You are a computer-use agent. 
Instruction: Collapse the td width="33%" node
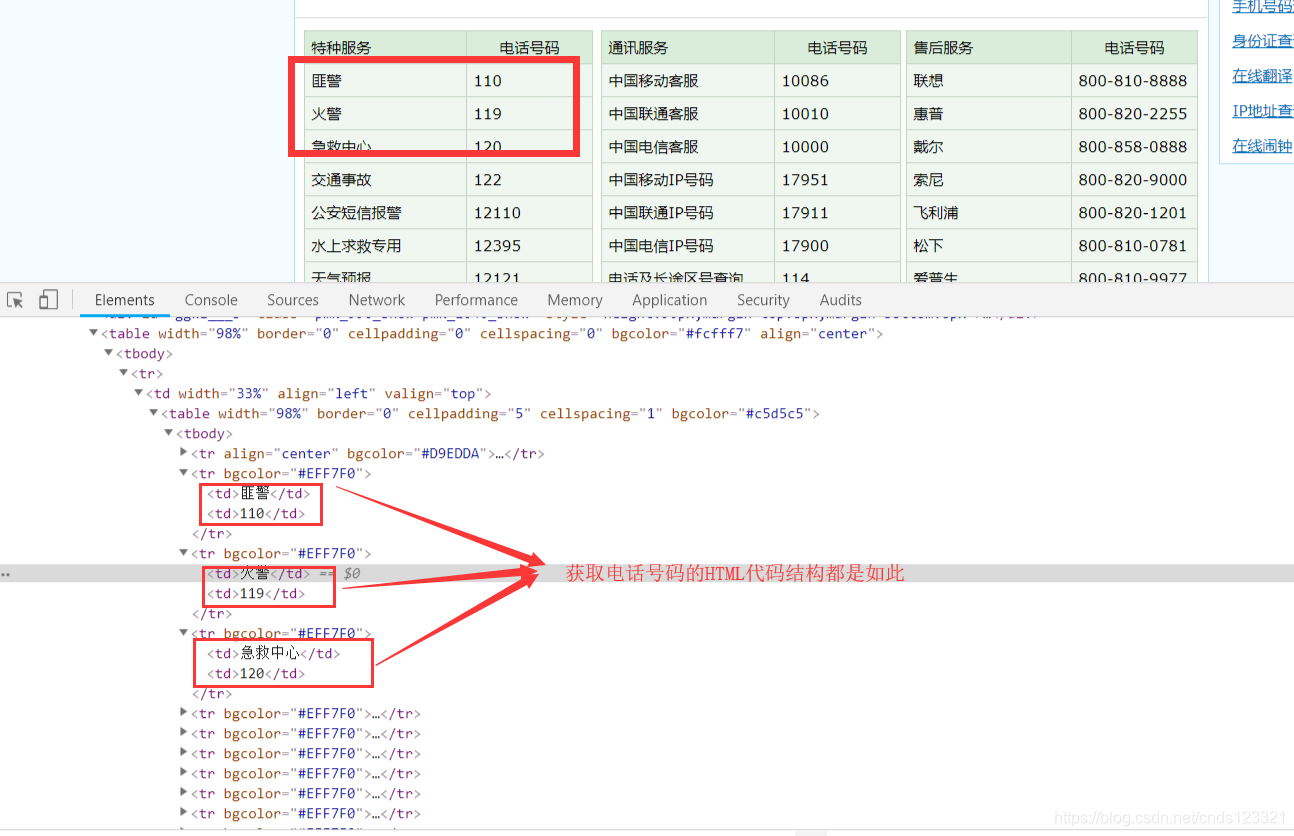point(139,393)
